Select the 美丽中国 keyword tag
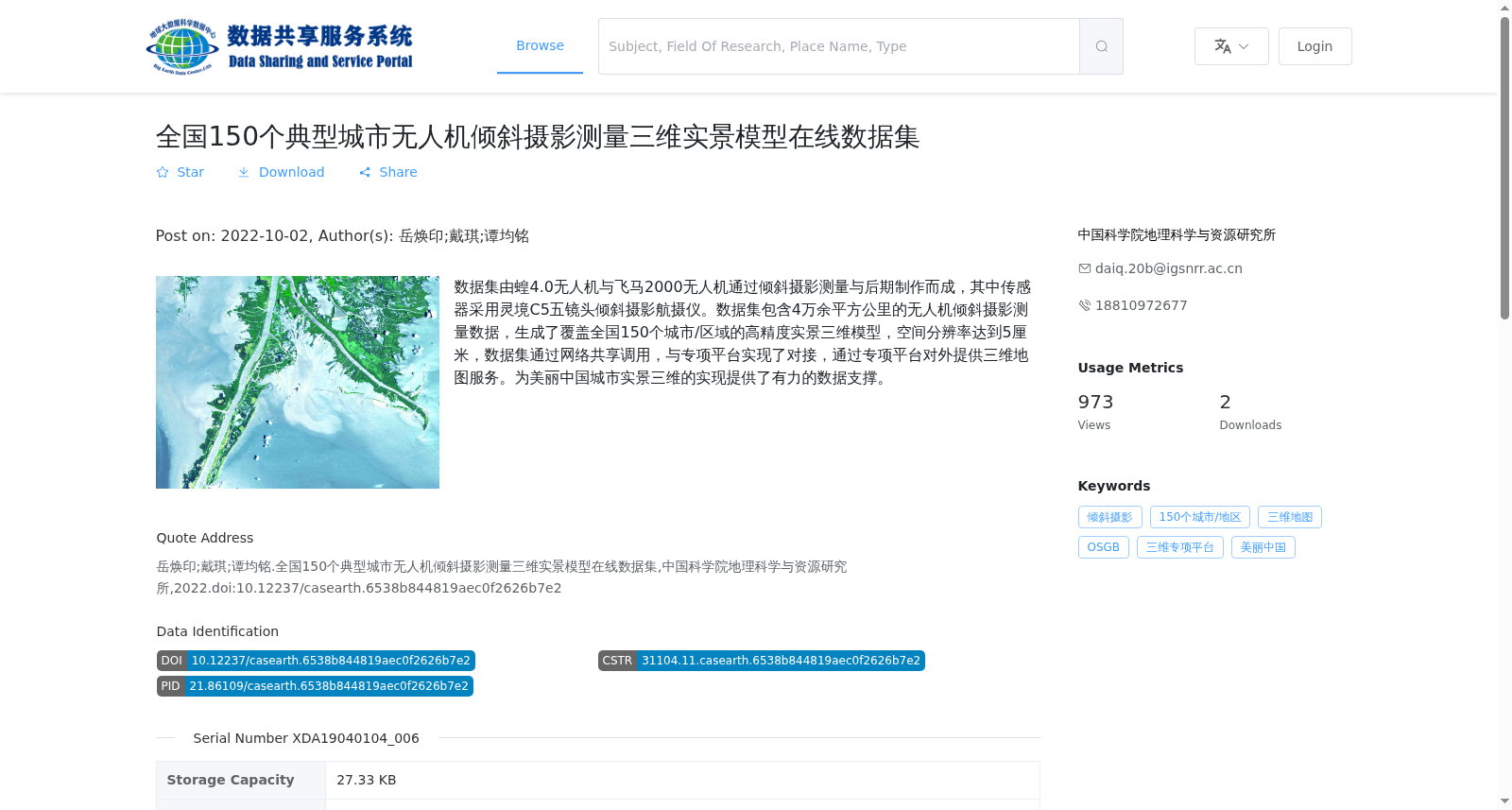 tap(1263, 547)
